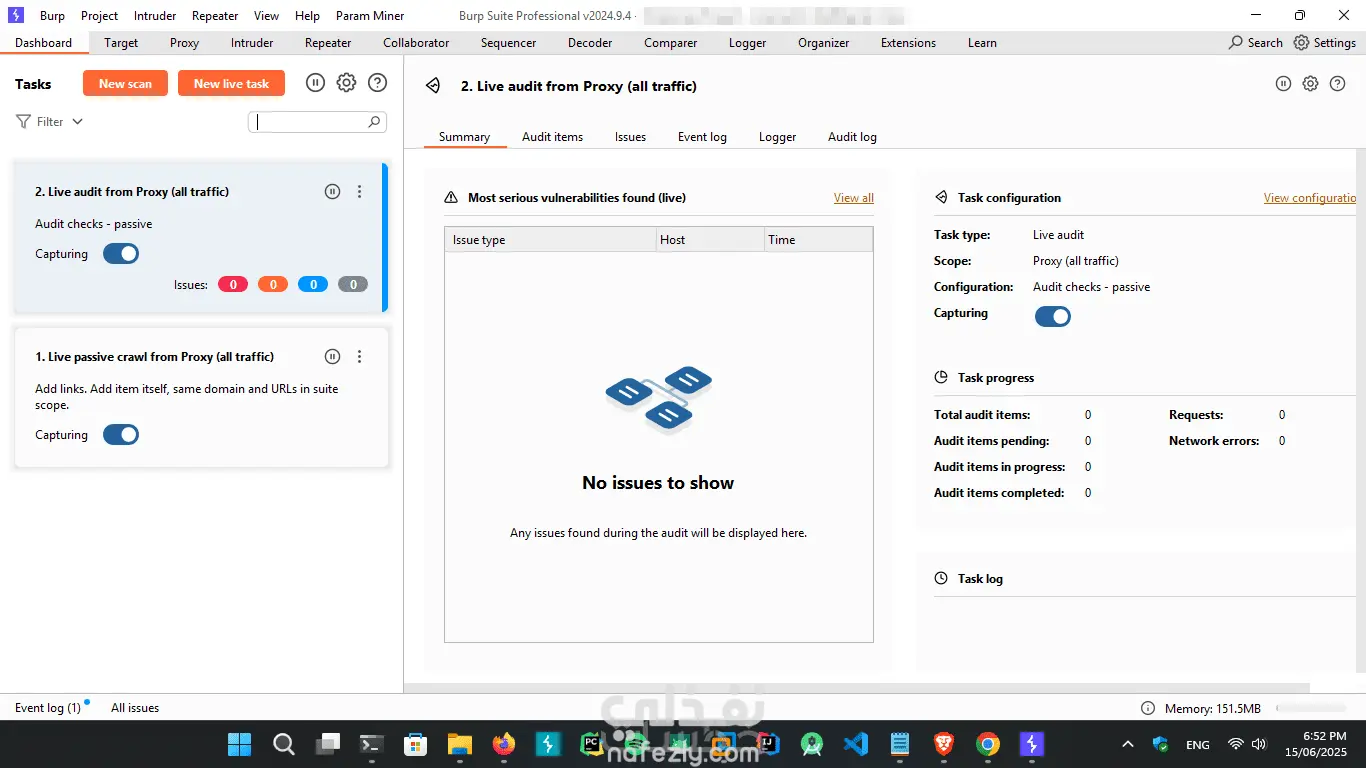
Task: Select the Audit items sub-tab
Action: [553, 137]
